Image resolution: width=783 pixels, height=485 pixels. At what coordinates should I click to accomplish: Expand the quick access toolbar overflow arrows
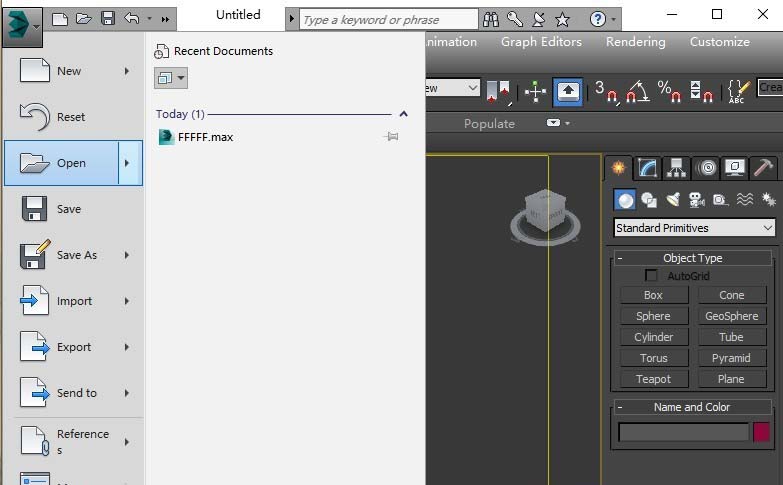[165, 19]
